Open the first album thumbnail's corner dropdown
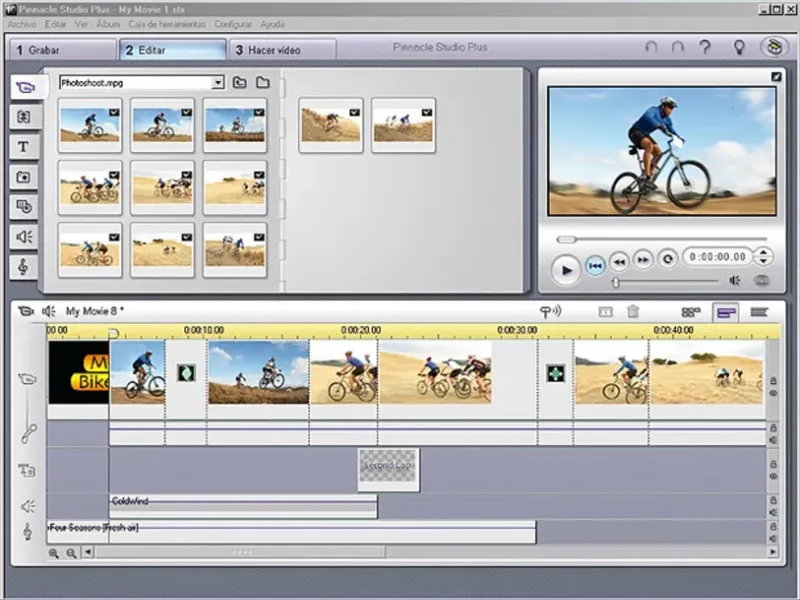The image size is (800, 600). pyautogui.click(x=114, y=113)
